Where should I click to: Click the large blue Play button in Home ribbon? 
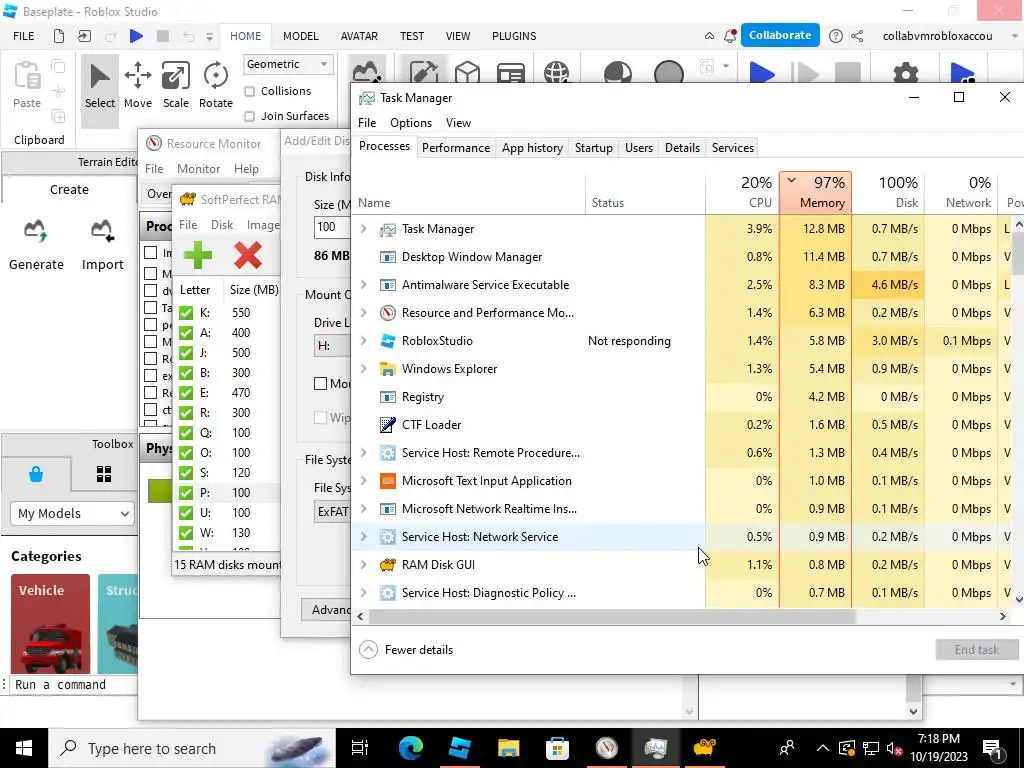761,73
